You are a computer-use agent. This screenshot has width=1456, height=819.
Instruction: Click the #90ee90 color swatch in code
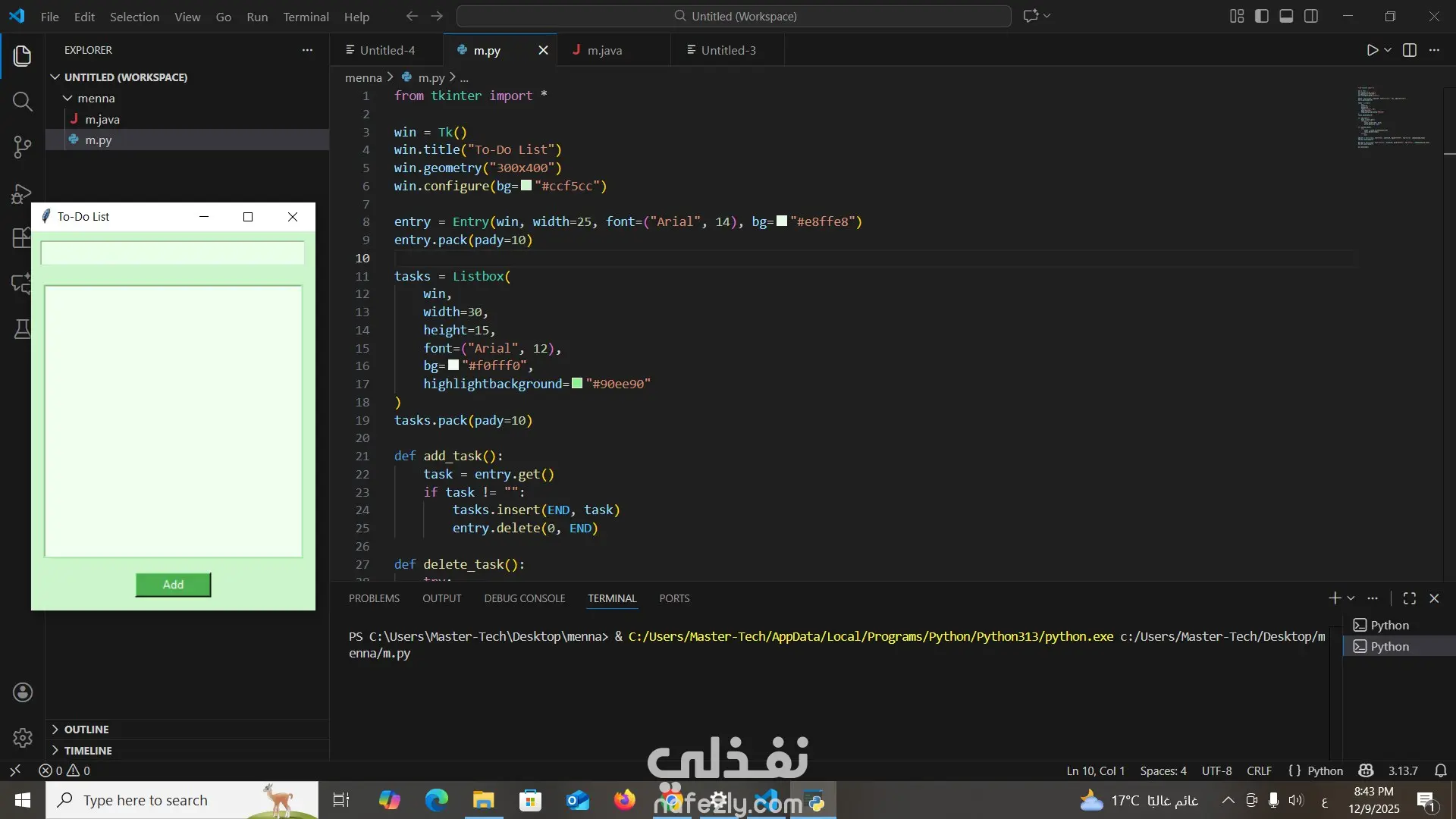pos(577,384)
